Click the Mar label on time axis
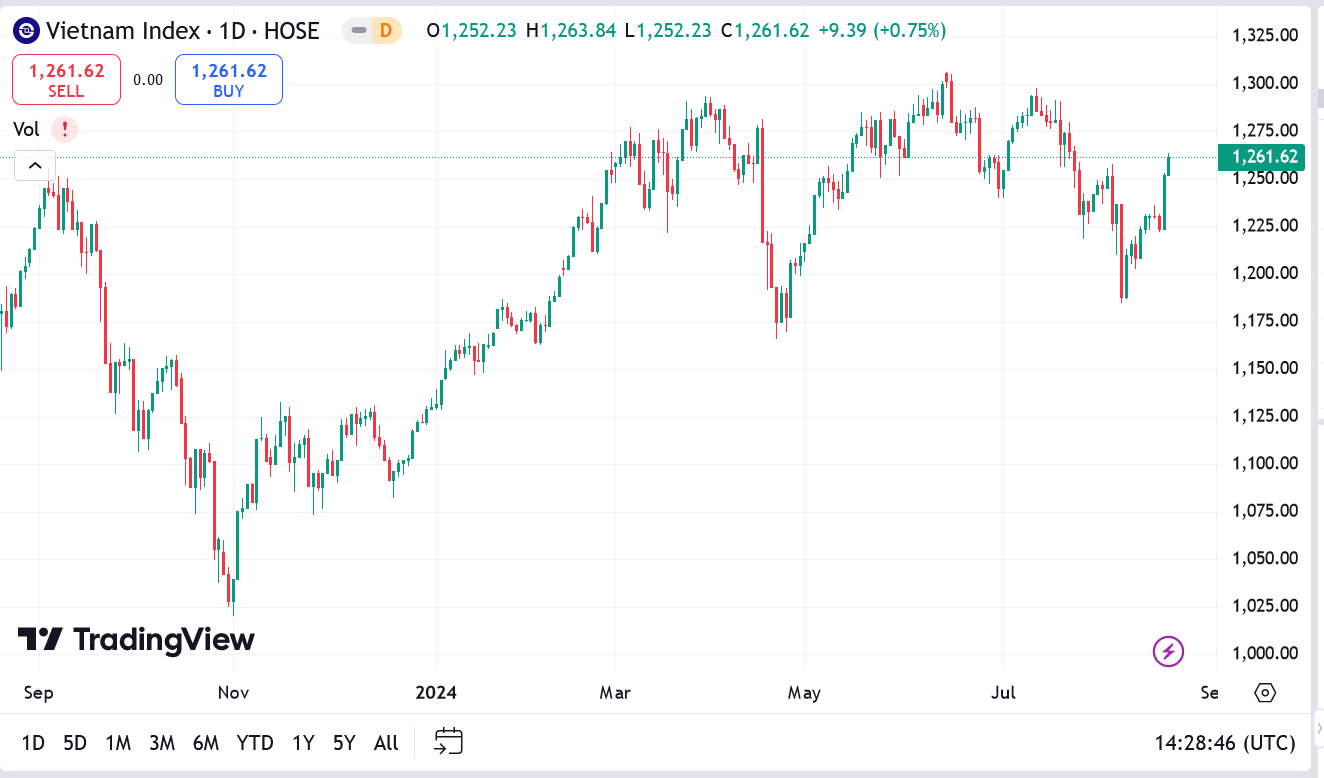1324x778 pixels. click(x=615, y=692)
